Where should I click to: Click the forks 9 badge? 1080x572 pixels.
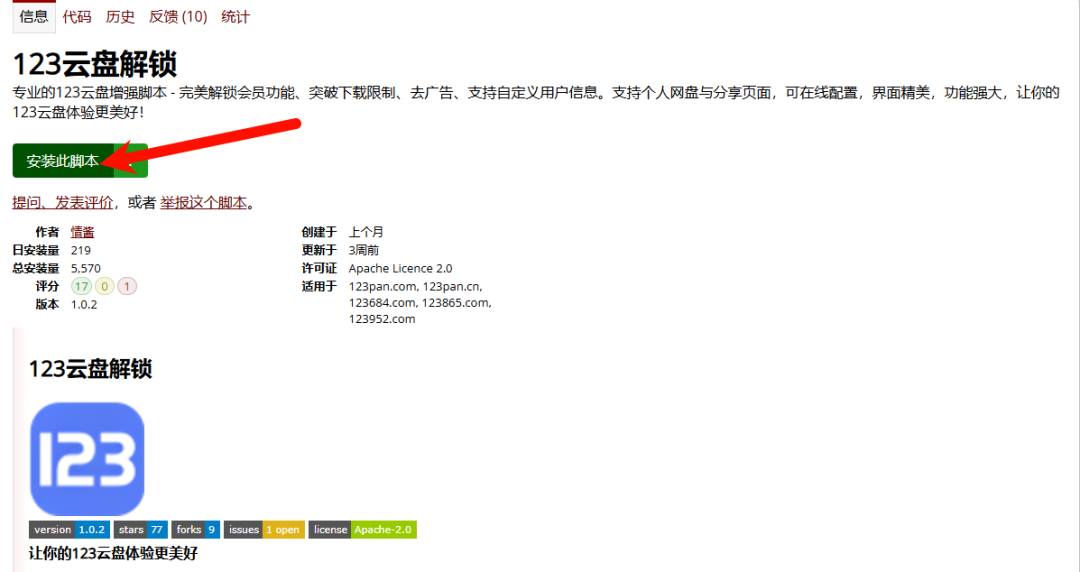click(x=196, y=529)
